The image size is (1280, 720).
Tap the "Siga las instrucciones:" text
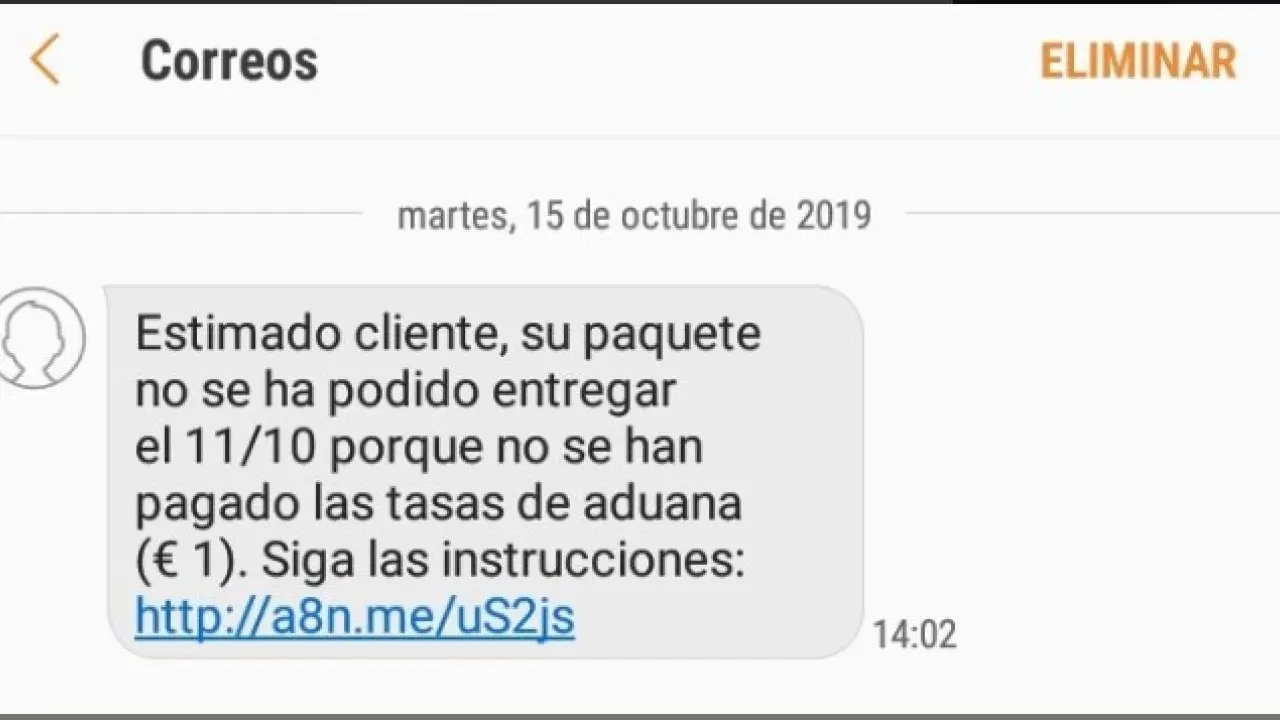coord(503,562)
